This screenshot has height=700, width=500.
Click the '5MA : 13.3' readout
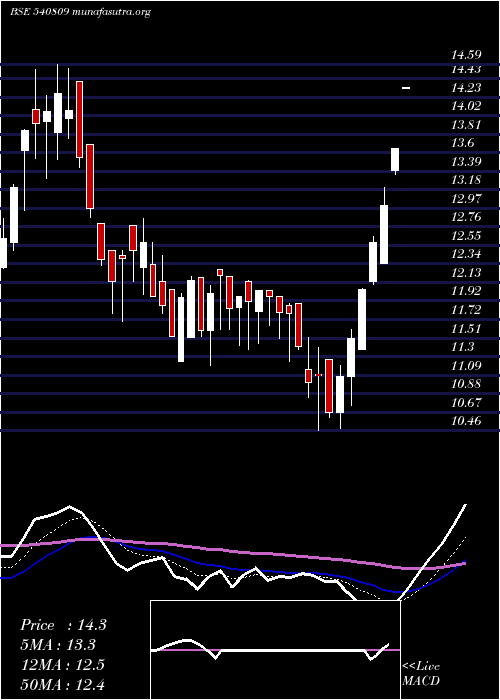(58, 645)
